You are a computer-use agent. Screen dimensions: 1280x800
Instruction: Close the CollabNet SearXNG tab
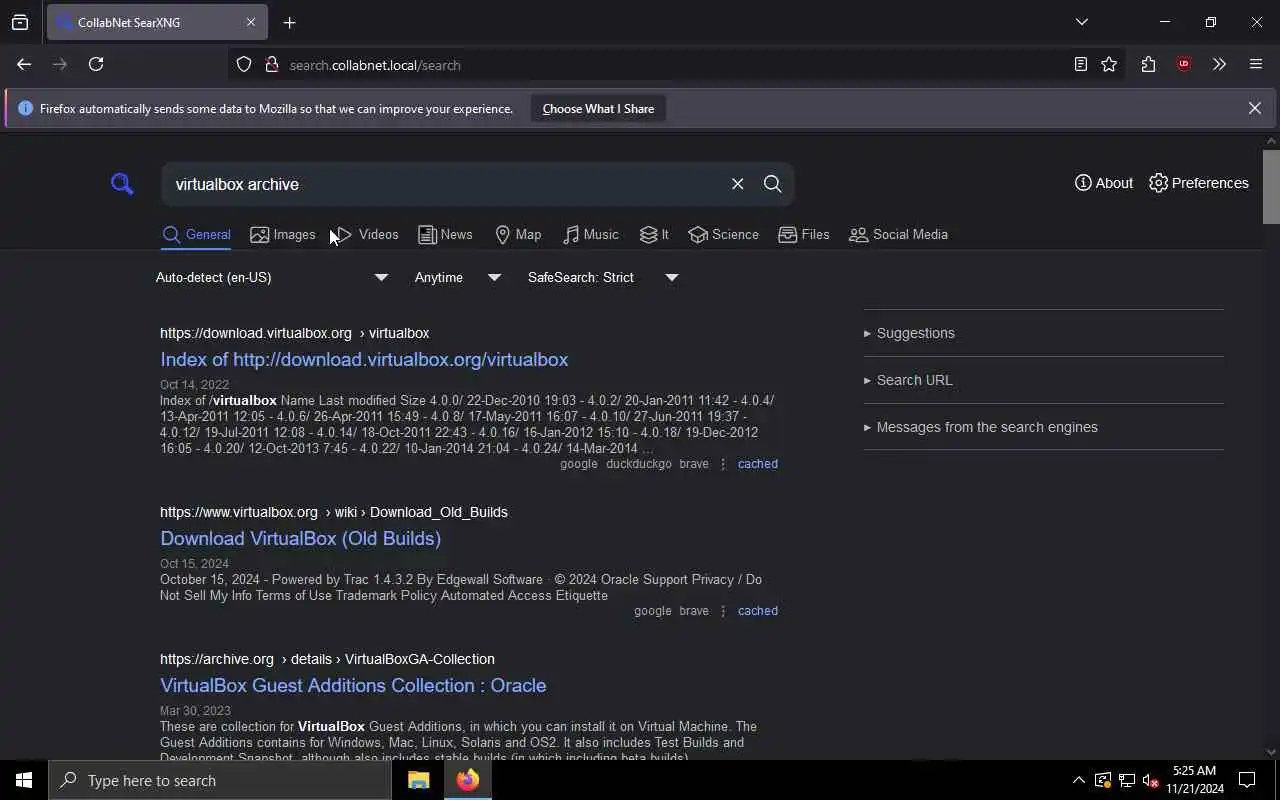(251, 22)
